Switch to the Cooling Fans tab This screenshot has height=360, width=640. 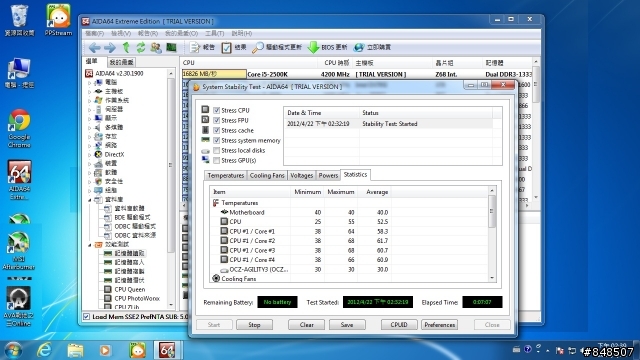pos(267,176)
